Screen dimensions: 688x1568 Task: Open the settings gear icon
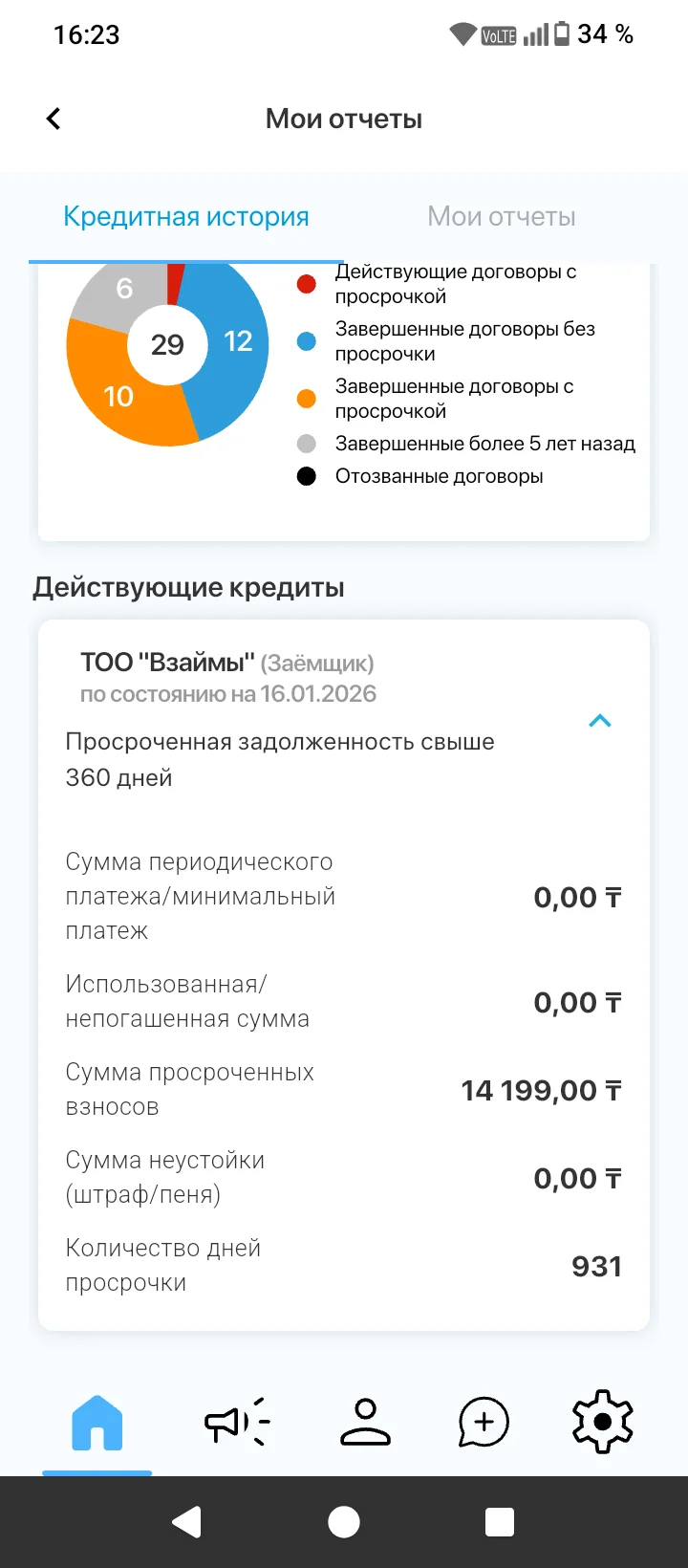tap(602, 1423)
